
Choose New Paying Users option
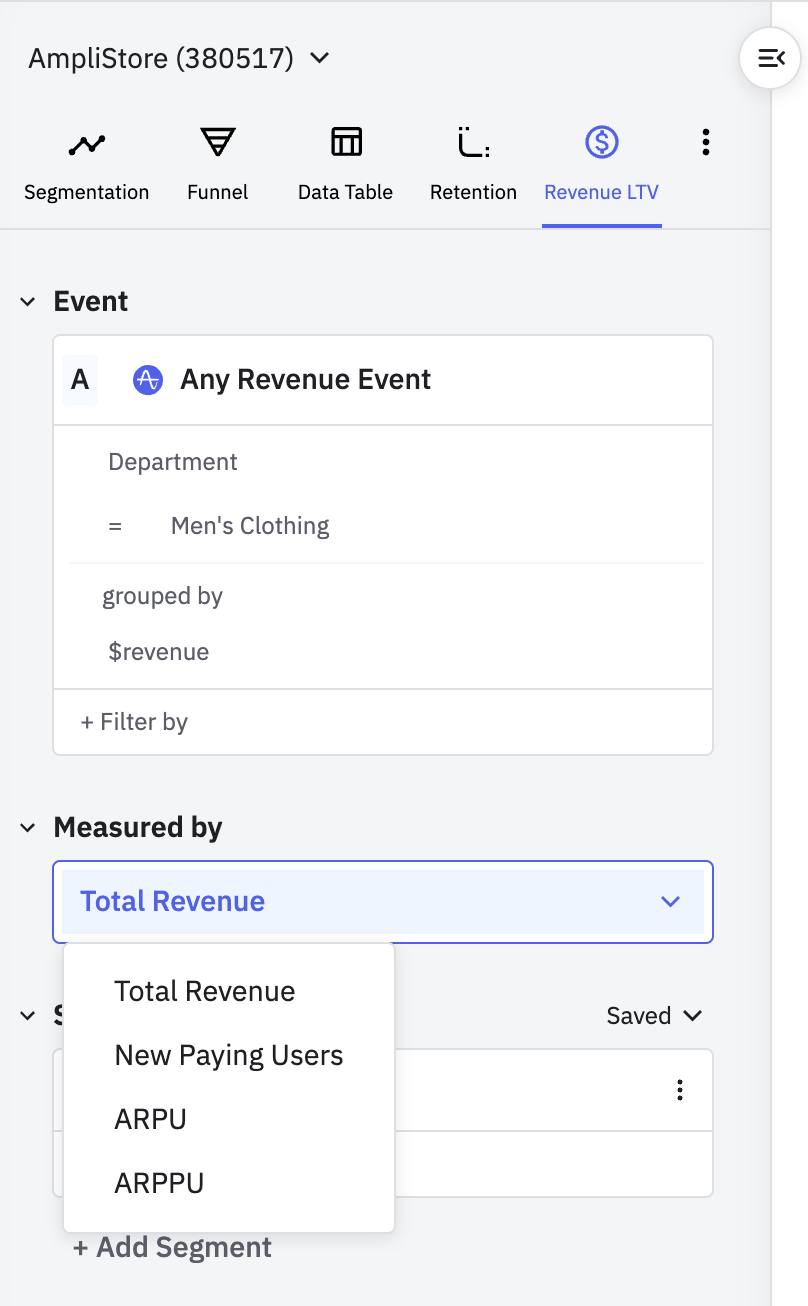pyautogui.click(x=229, y=1055)
